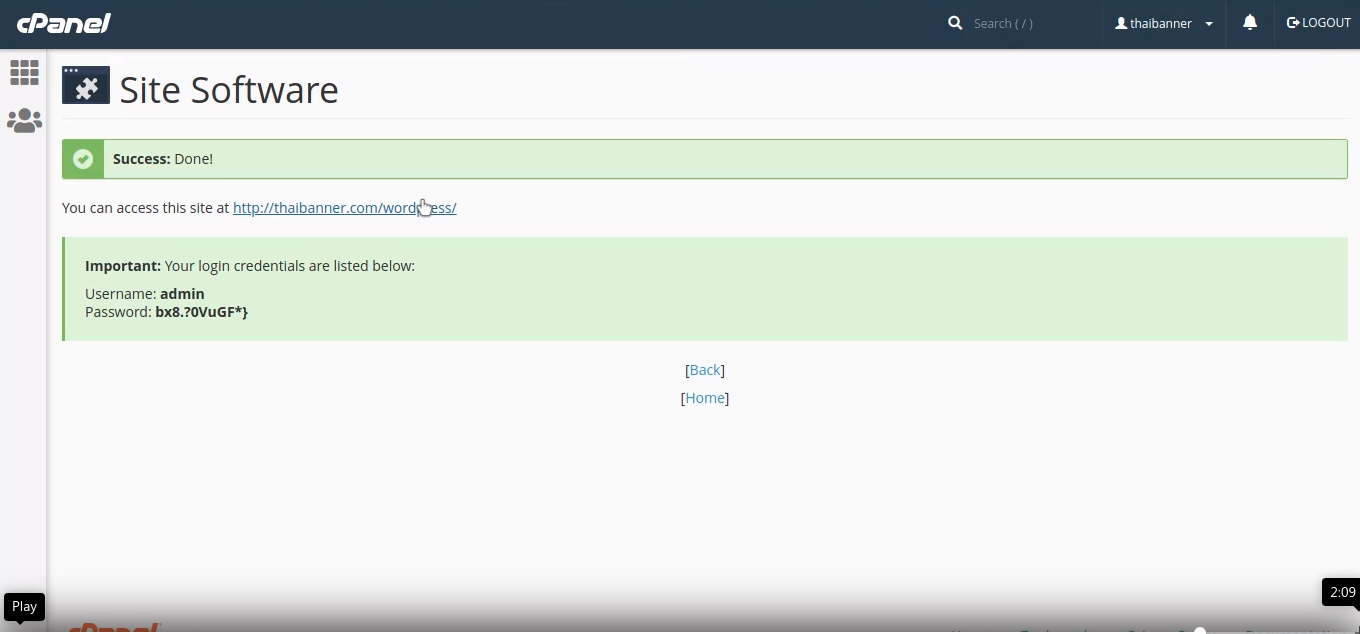Follow the [Home] link
Screen dimensions: 1360x634
coord(704,398)
